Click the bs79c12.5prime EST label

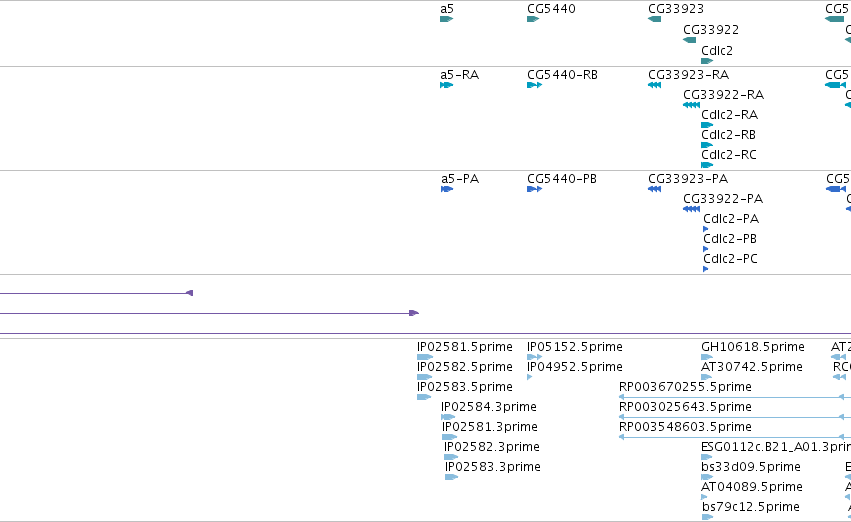point(751,507)
